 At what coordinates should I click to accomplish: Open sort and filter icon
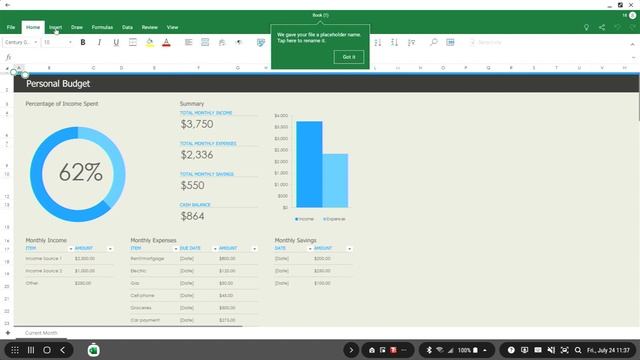click(411, 42)
